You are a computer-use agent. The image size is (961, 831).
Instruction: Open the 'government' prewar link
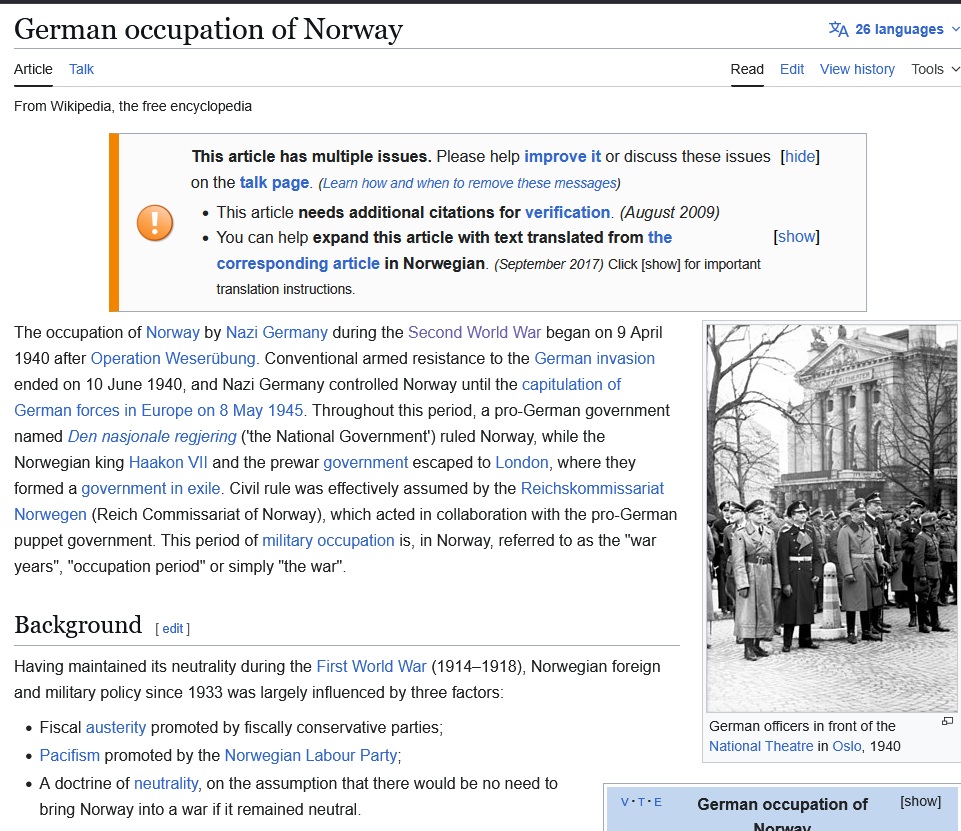[x=365, y=462]
